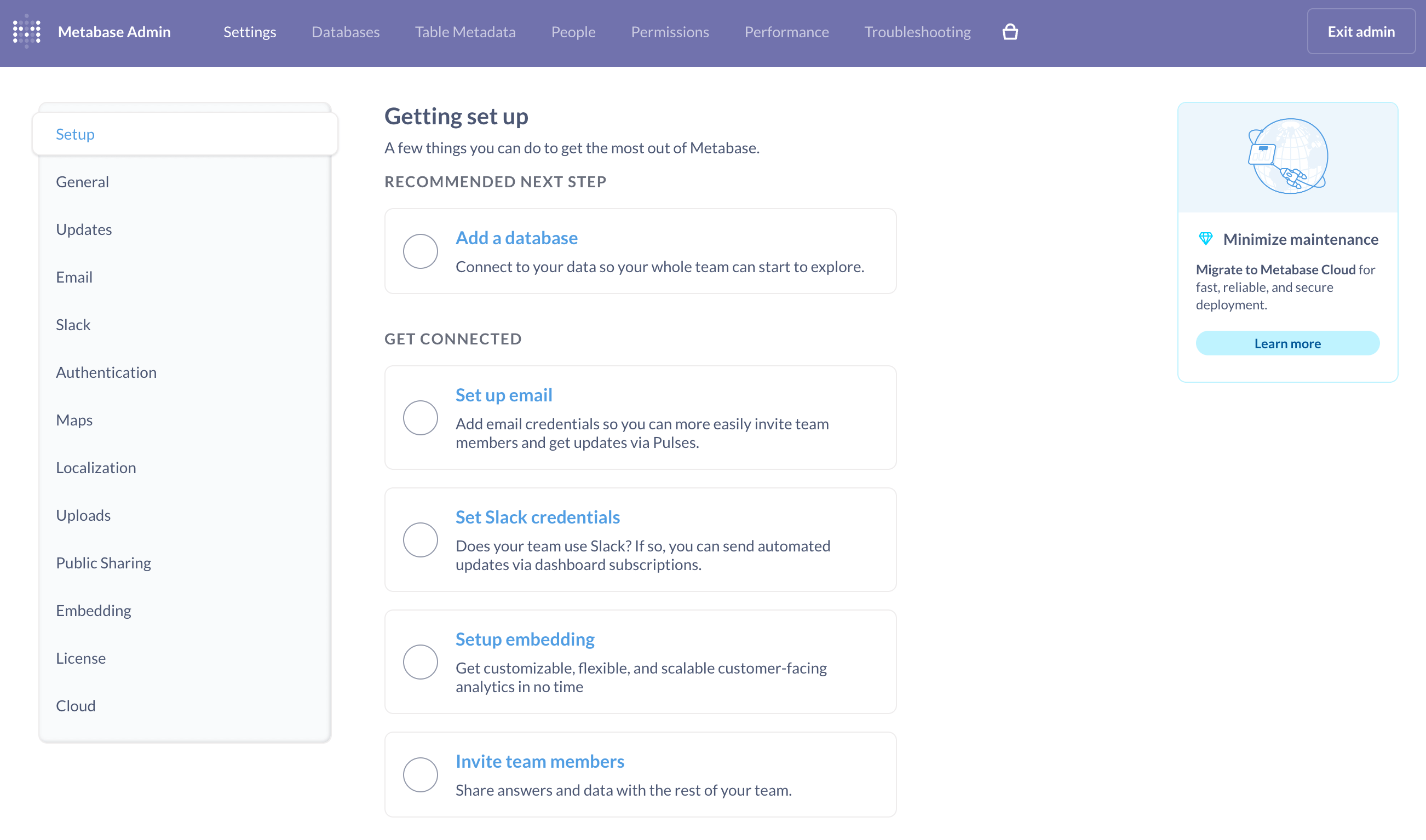This screenshot has width=1426, height=840.
Task: Open the Add a database link
Action: (516, 238)
